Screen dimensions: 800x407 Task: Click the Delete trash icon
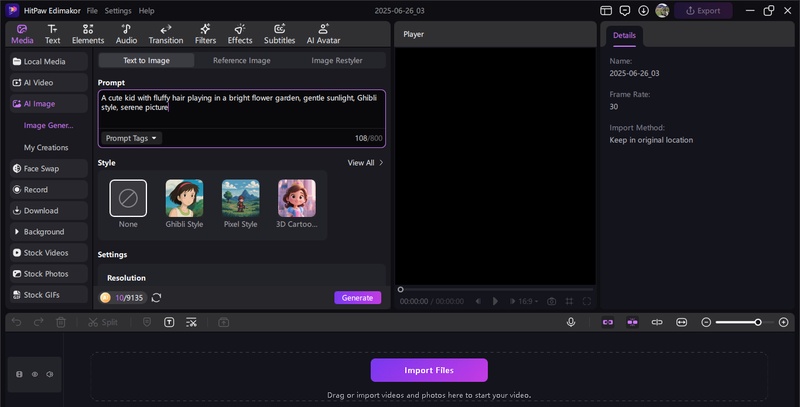(x=61, y=322)
